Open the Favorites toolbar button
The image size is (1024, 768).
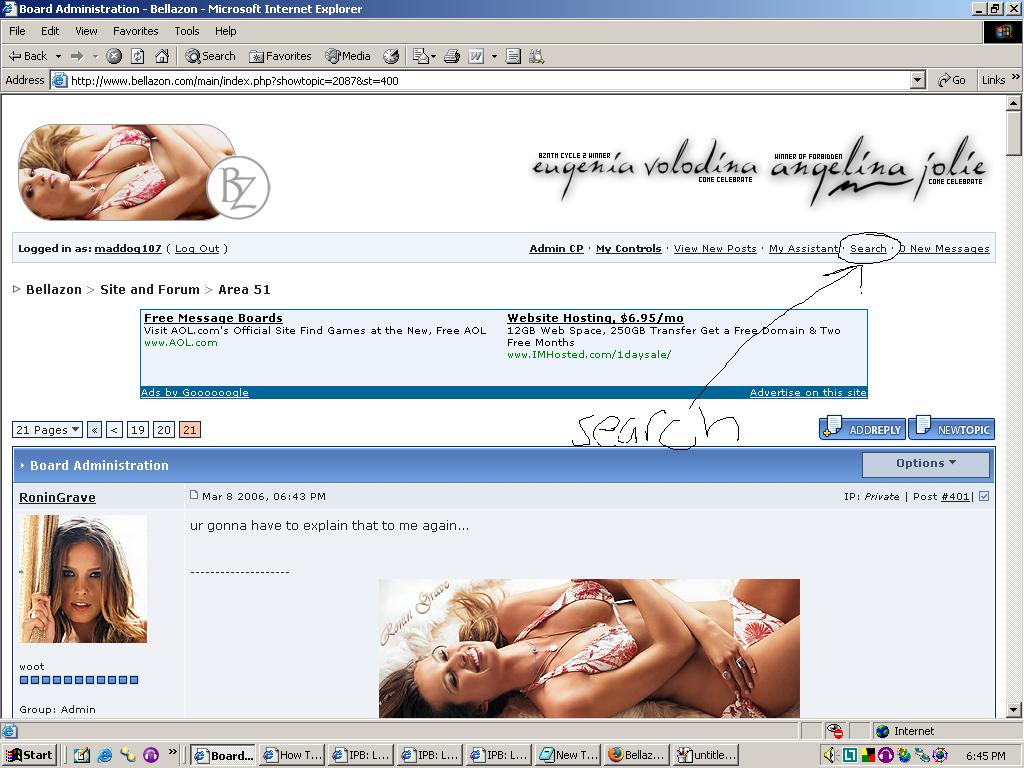(280, 56)
